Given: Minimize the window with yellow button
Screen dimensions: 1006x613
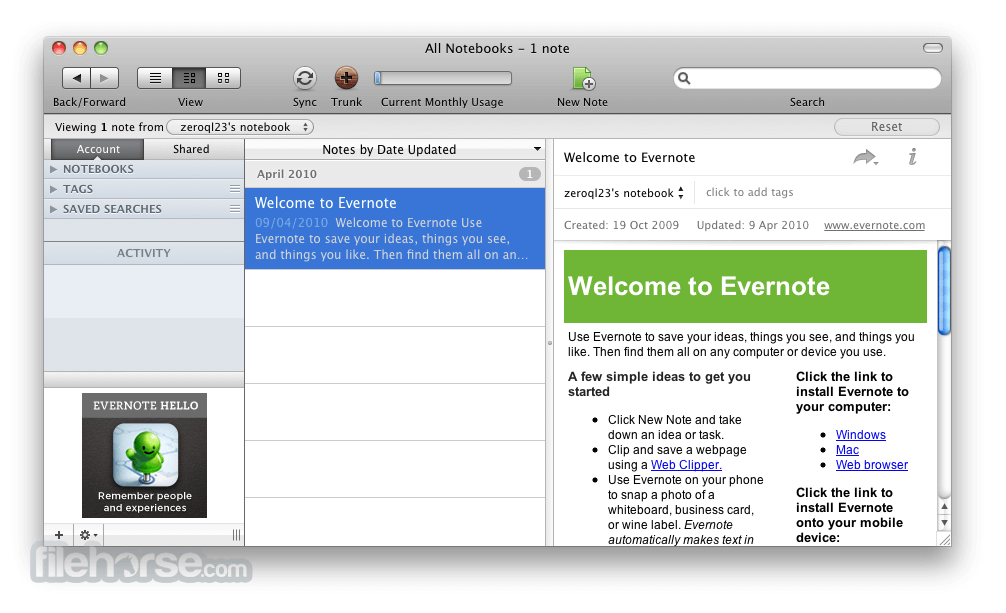Looking at the screenshot, I should (80, 48).
